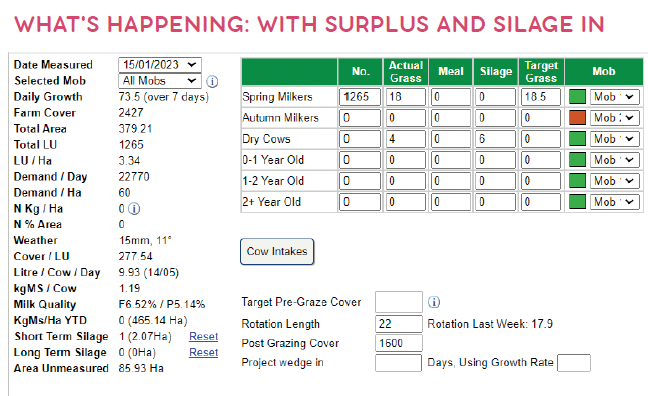
Task: Open the Date Measured dropdown
Action: point(160,65)
